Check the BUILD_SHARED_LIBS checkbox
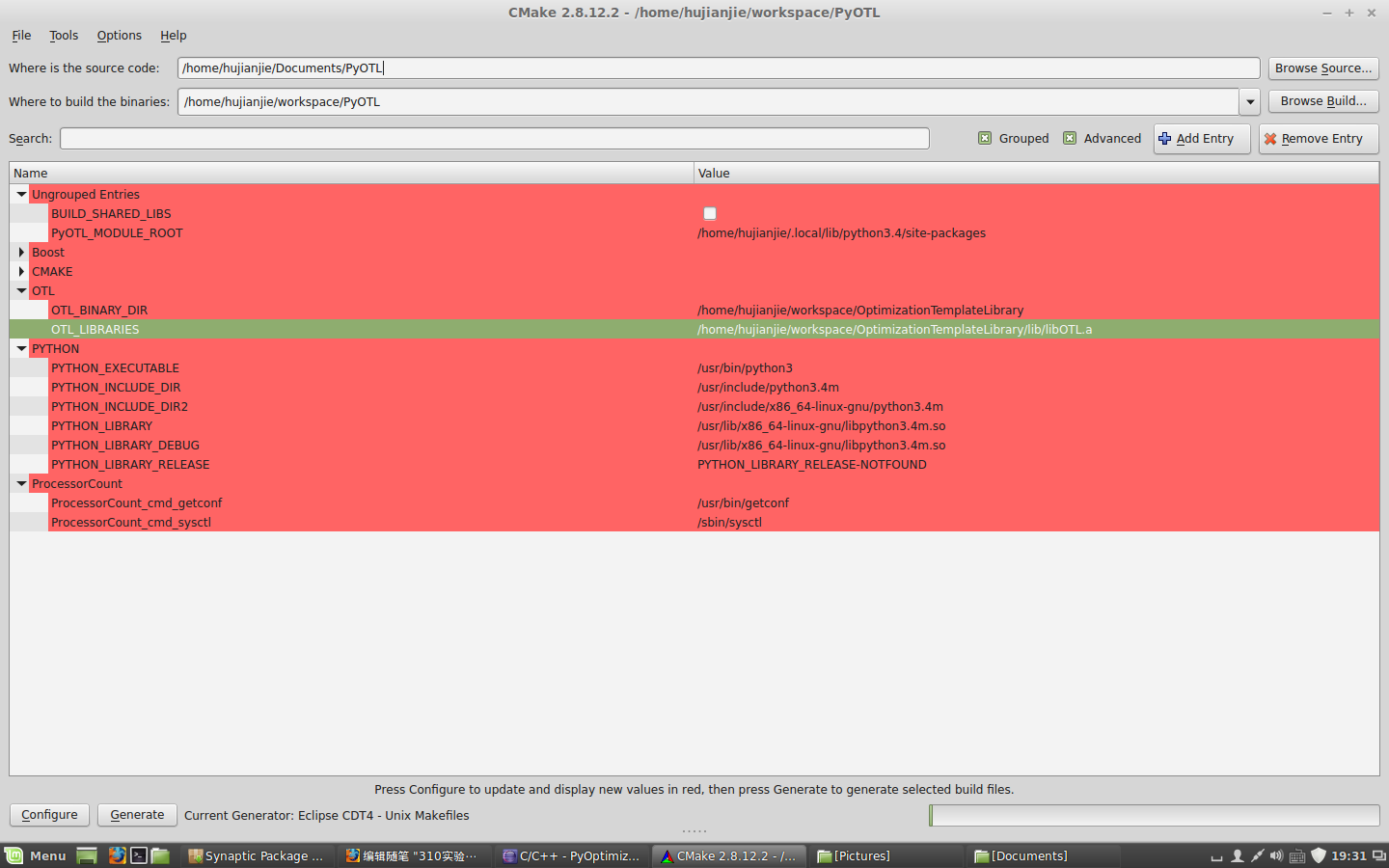Screen dimensions: 1389x868 710,213
